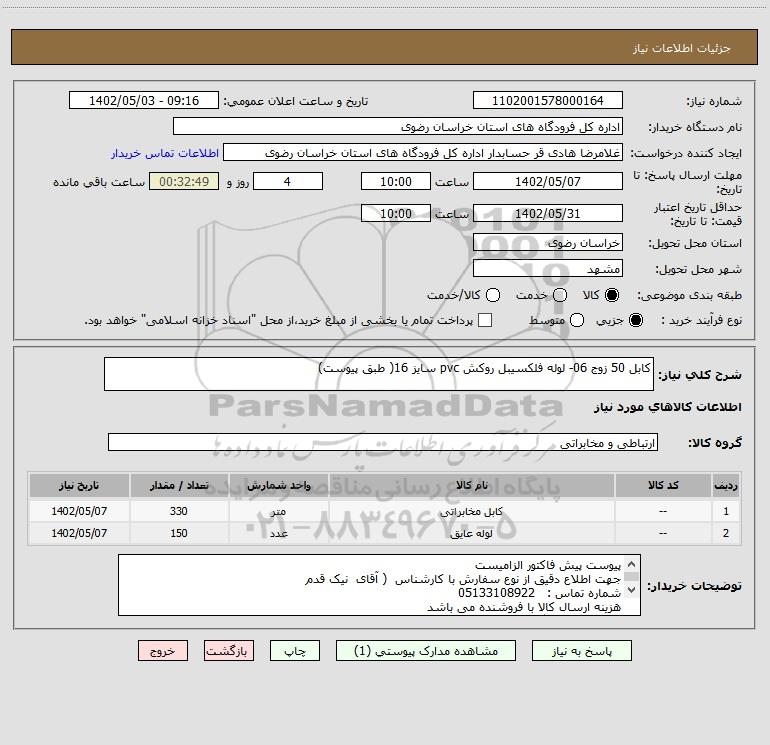Click the نام دستگاه خریدار field
The image size is (770, 745).
(398, 126)
